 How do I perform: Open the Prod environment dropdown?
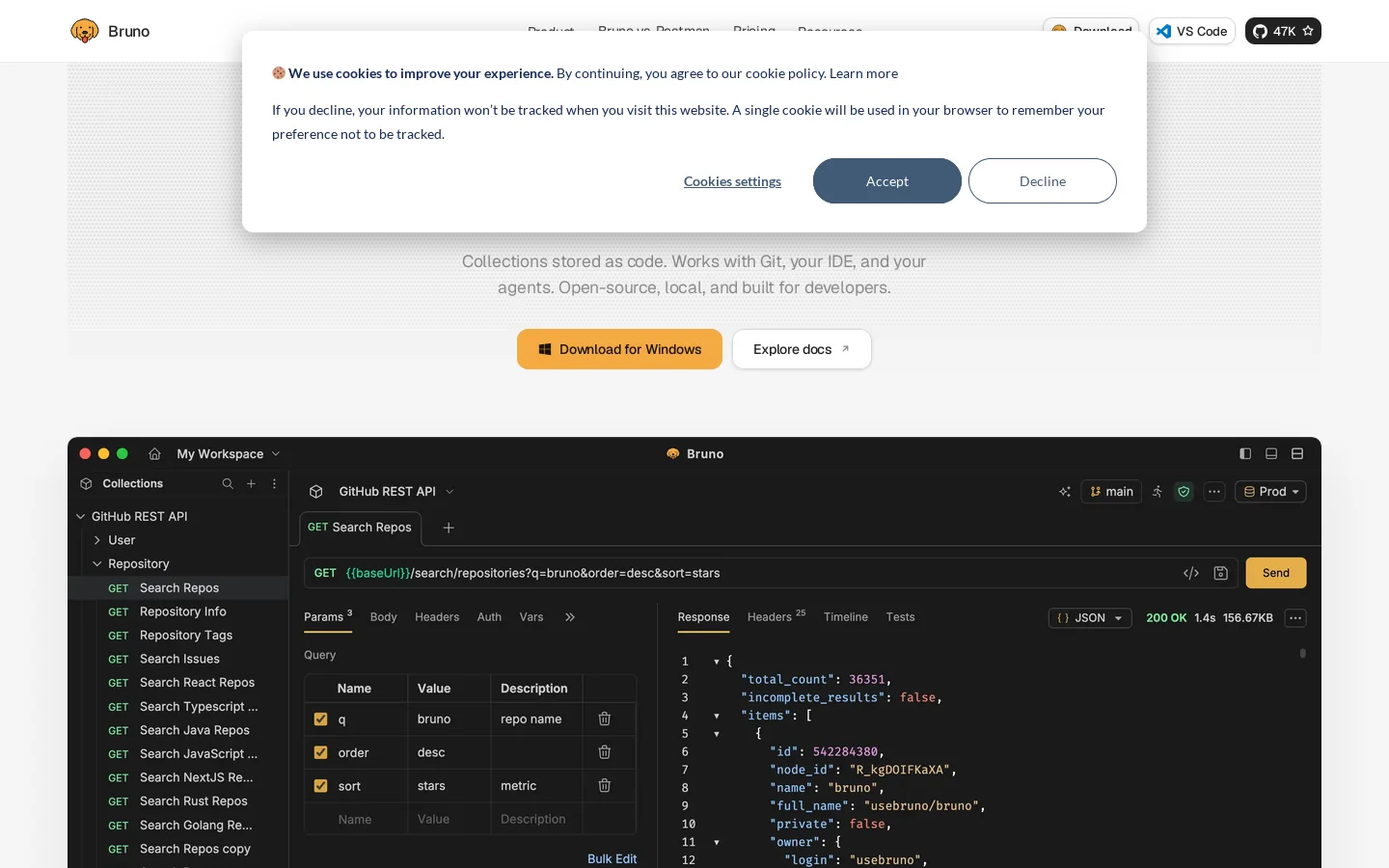click(1270, 492)
